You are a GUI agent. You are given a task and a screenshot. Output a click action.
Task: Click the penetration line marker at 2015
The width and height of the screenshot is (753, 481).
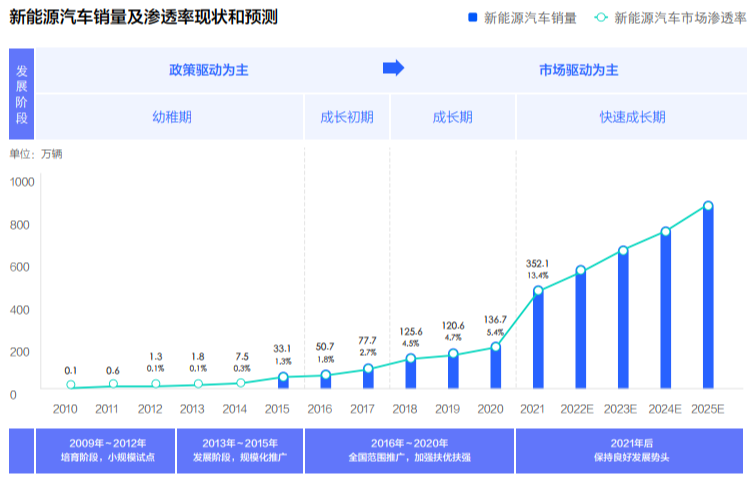point(283,377)
